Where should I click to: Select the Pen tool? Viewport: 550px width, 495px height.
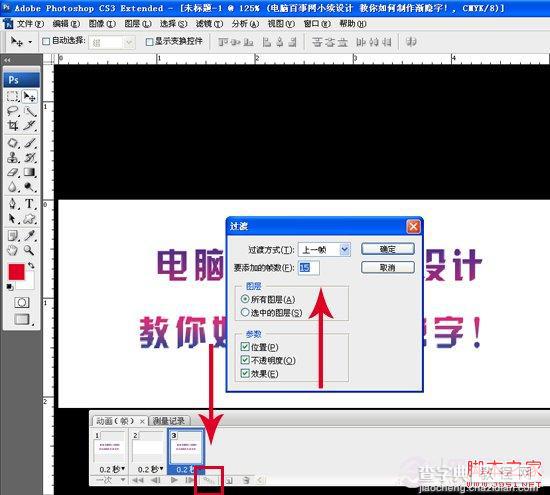[13, 204]
